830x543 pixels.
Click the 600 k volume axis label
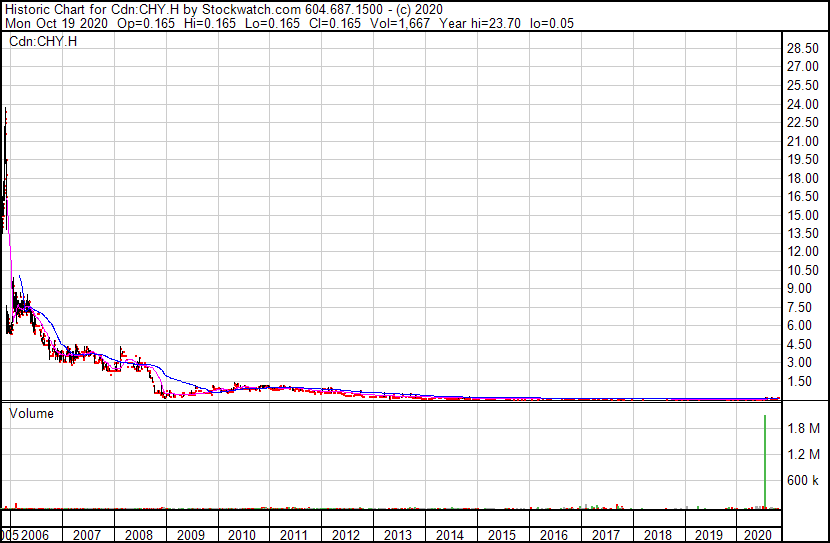coord(803,480)
